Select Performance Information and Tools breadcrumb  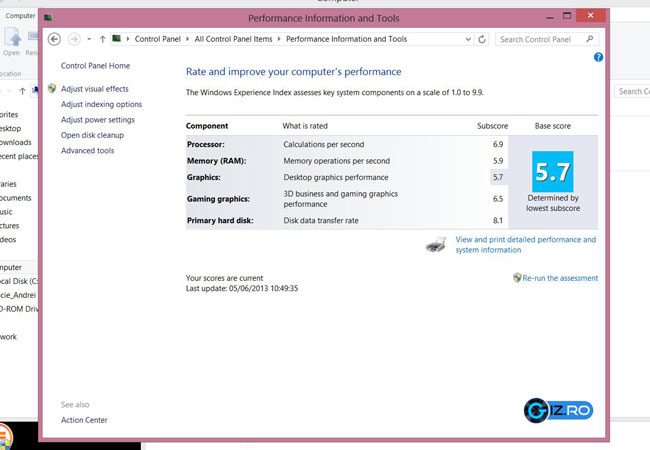(x=347, y=39)
